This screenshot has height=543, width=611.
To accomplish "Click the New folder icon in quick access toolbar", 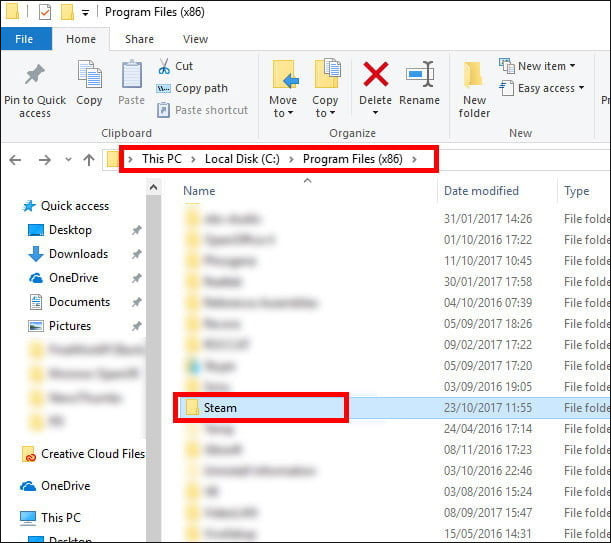I will tap(67, 12).
